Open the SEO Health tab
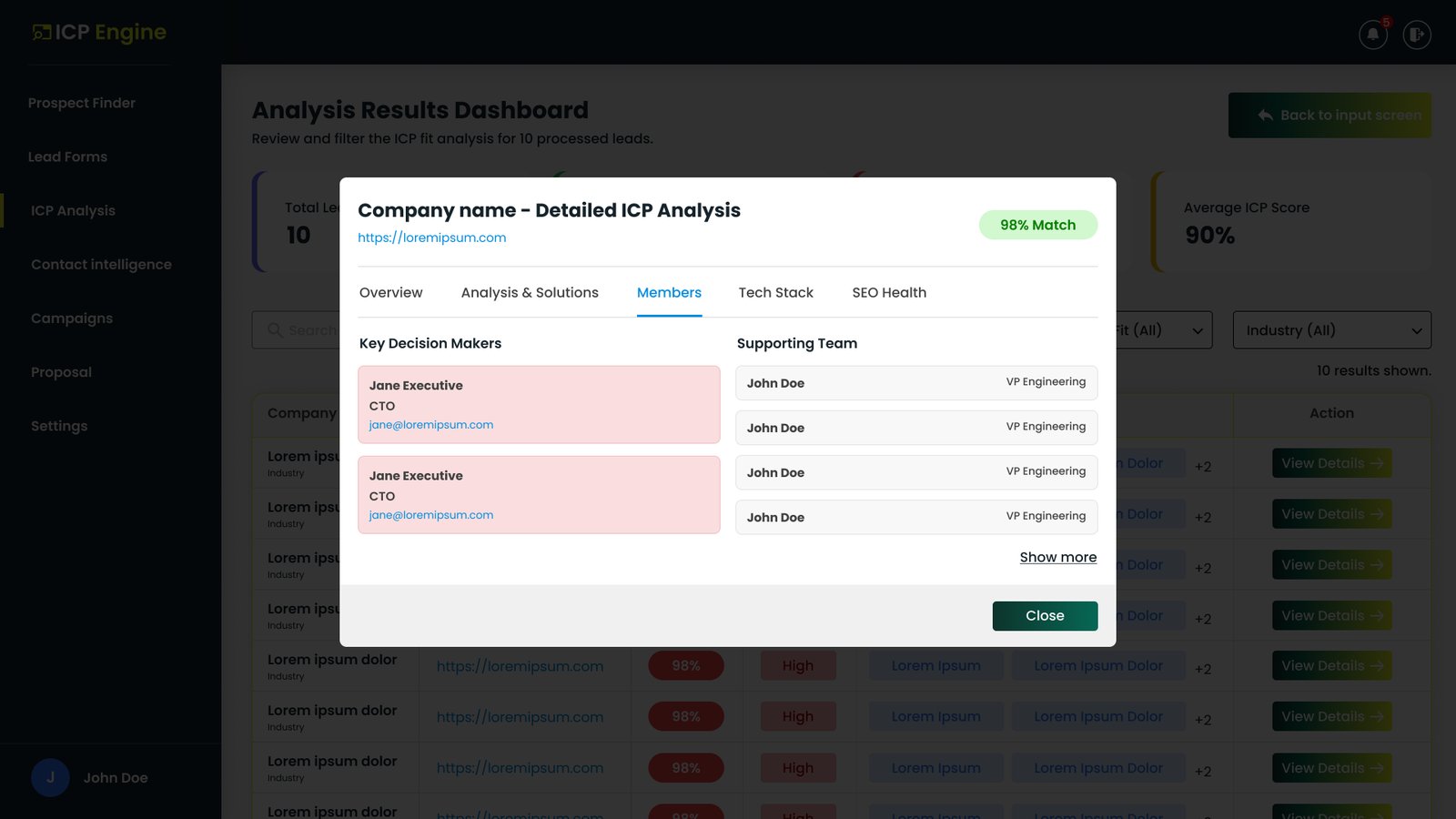 (889, 292)
